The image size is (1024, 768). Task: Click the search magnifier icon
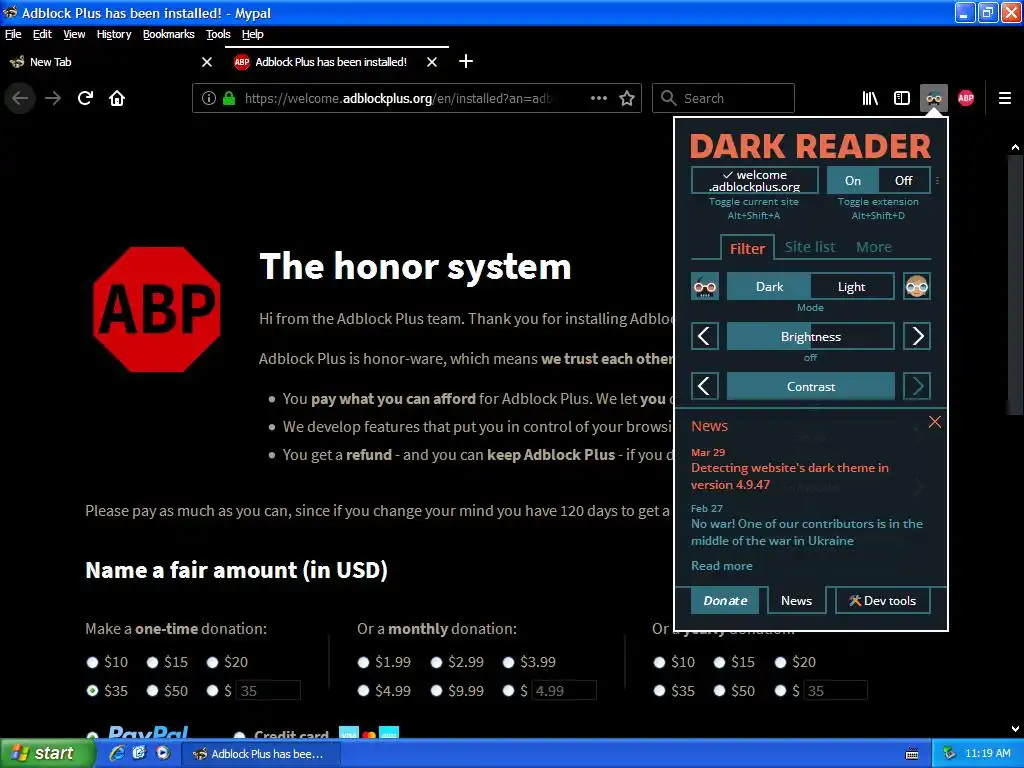(x=668, y=98)
